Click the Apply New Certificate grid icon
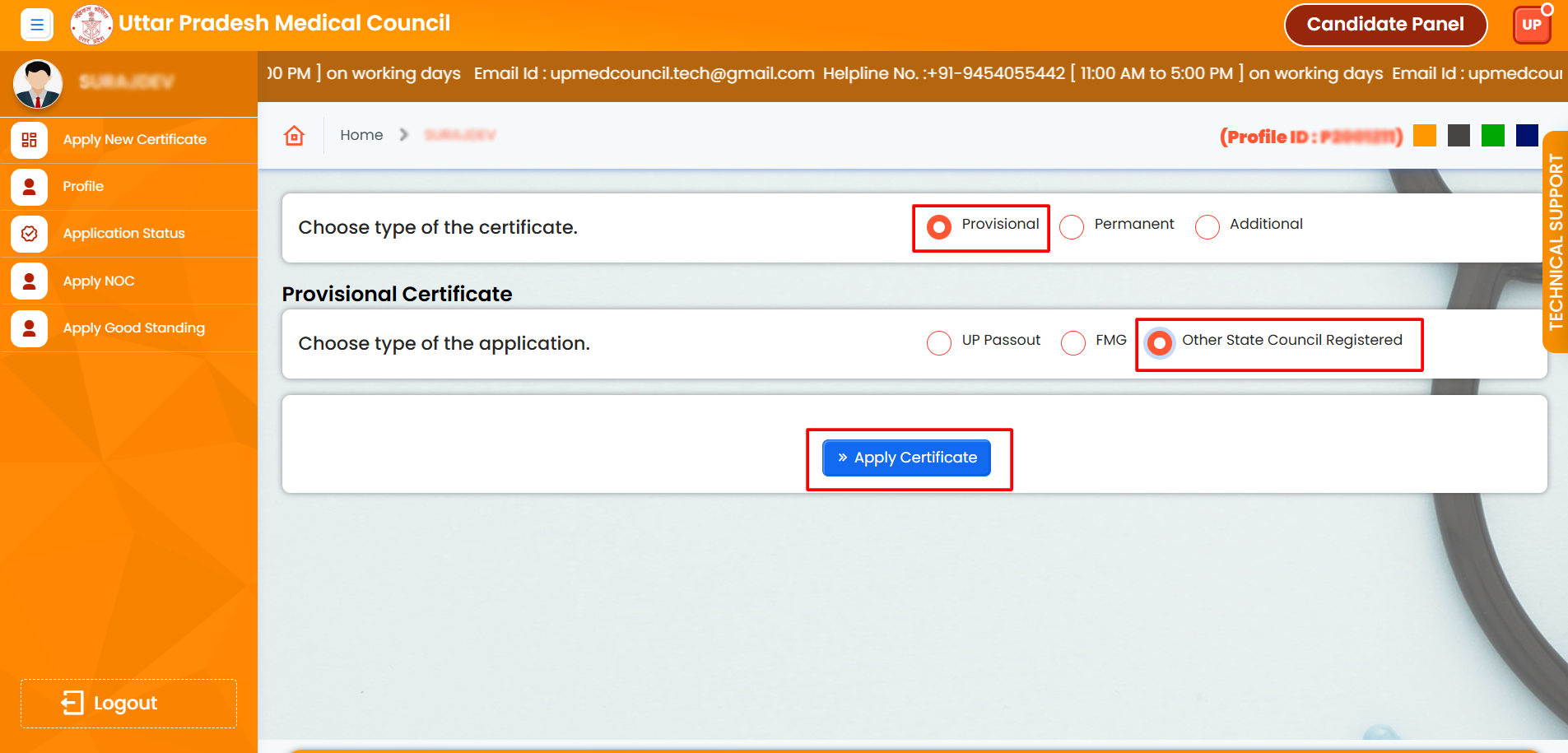Viewport: 1568px width, 753px height. click(30, 140)
